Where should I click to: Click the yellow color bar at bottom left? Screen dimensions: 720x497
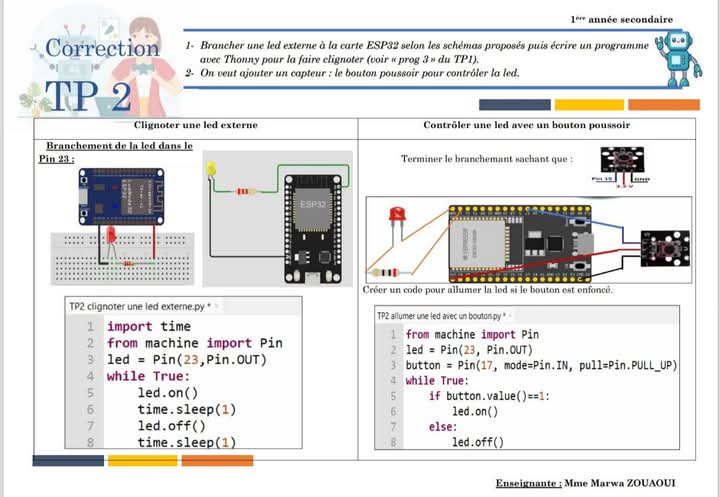tap(142, 461)
